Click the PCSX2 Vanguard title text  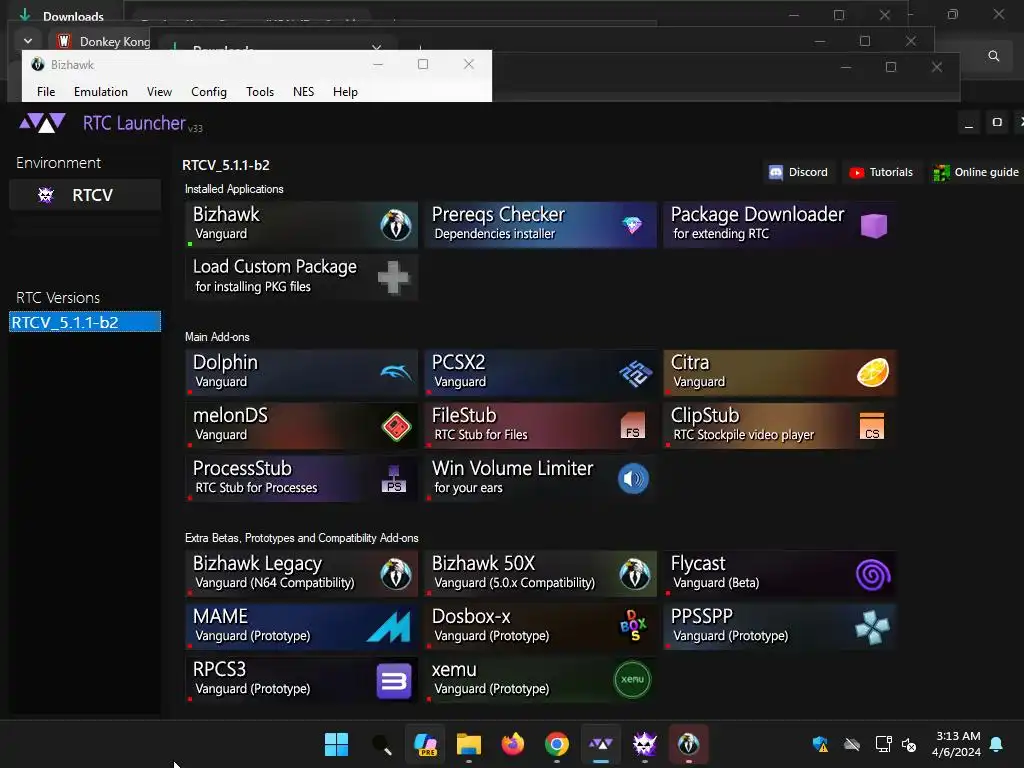tap(458, 362)
